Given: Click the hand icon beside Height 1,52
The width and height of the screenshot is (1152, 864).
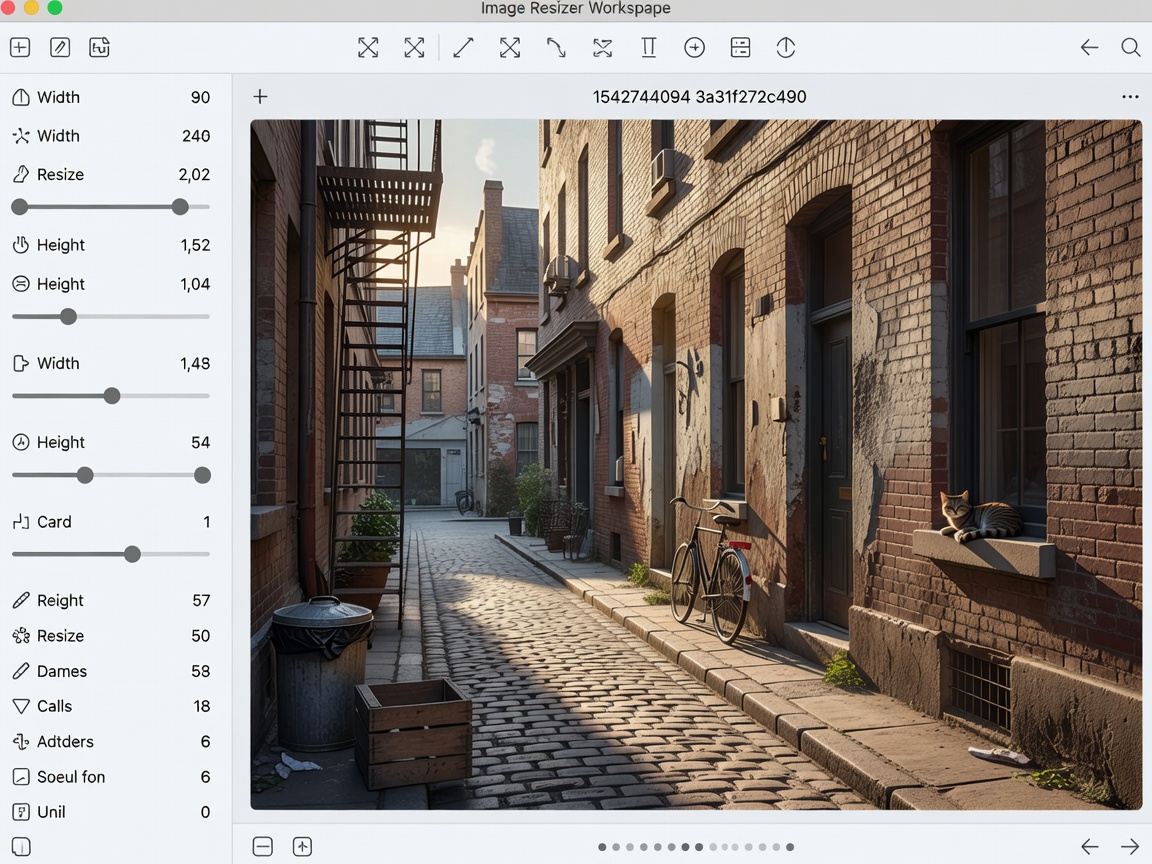Looking at the screenshot, I should pos(21,245).
